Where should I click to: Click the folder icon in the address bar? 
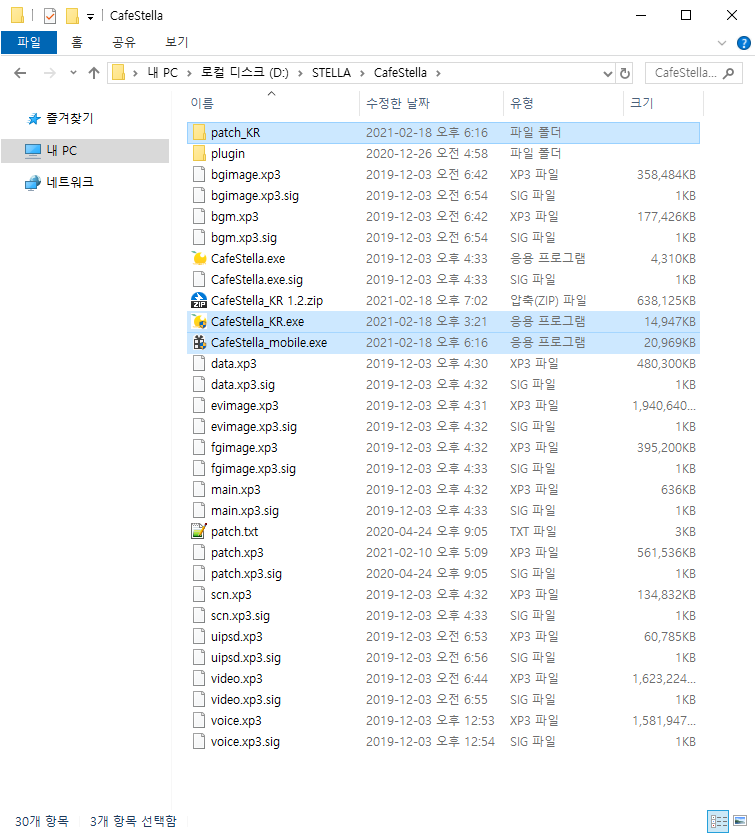click(119, 72)
